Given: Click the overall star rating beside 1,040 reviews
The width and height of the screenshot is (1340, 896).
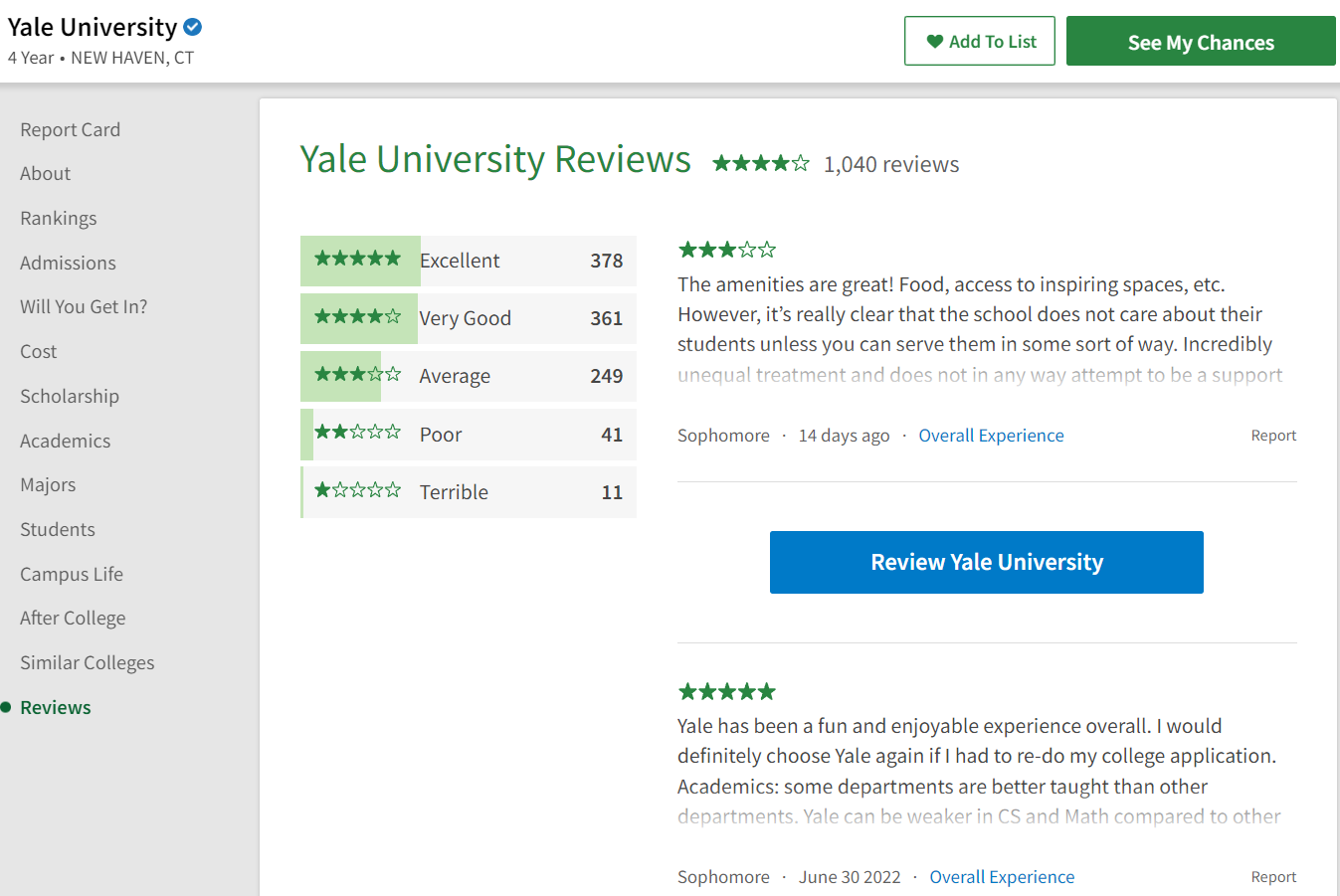Looking at the screenshot, I should click(x=761, y=163).
